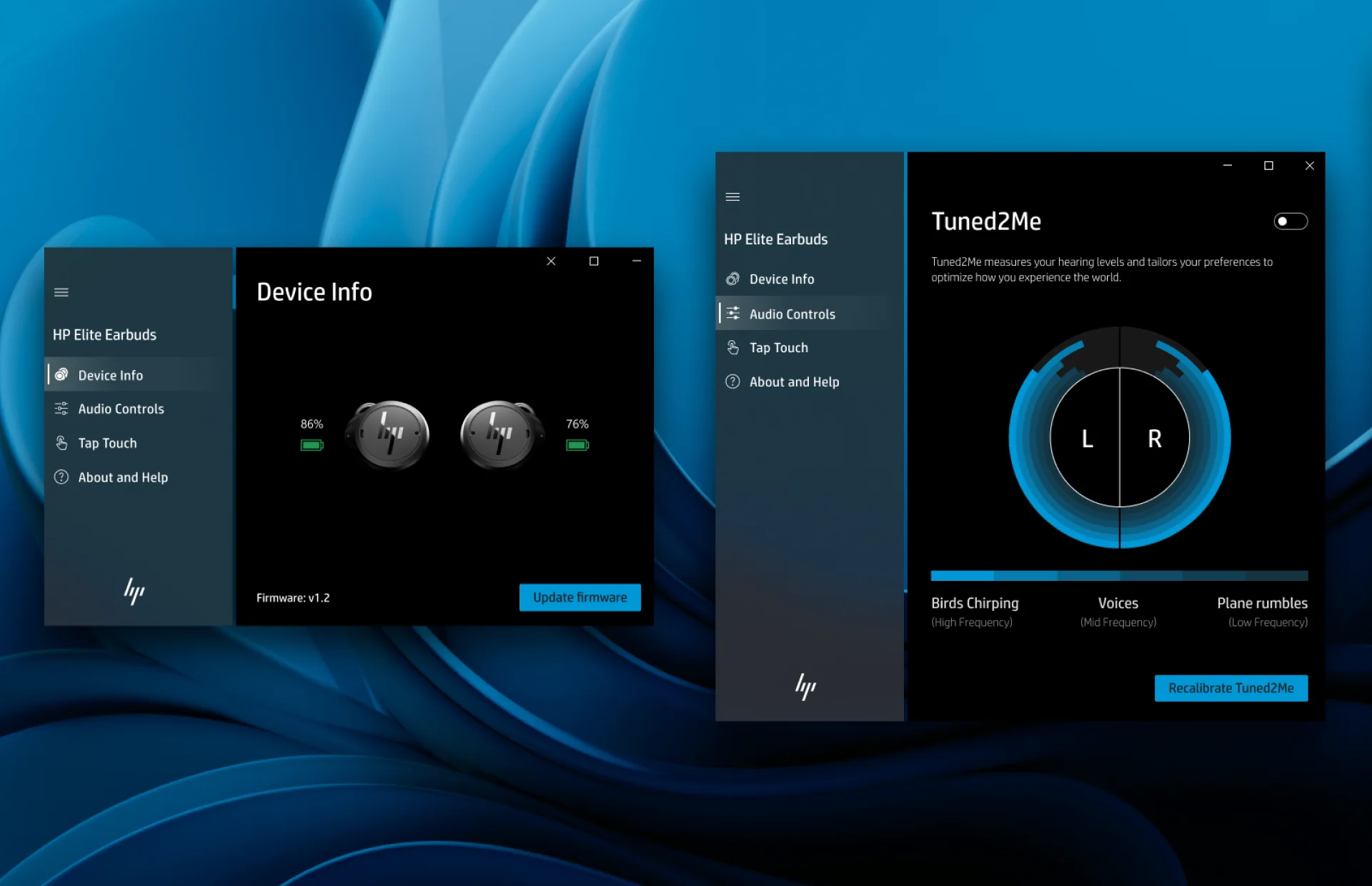
Task: Enable the Tuned2Me toggle switch
Action: (1291, 221)
